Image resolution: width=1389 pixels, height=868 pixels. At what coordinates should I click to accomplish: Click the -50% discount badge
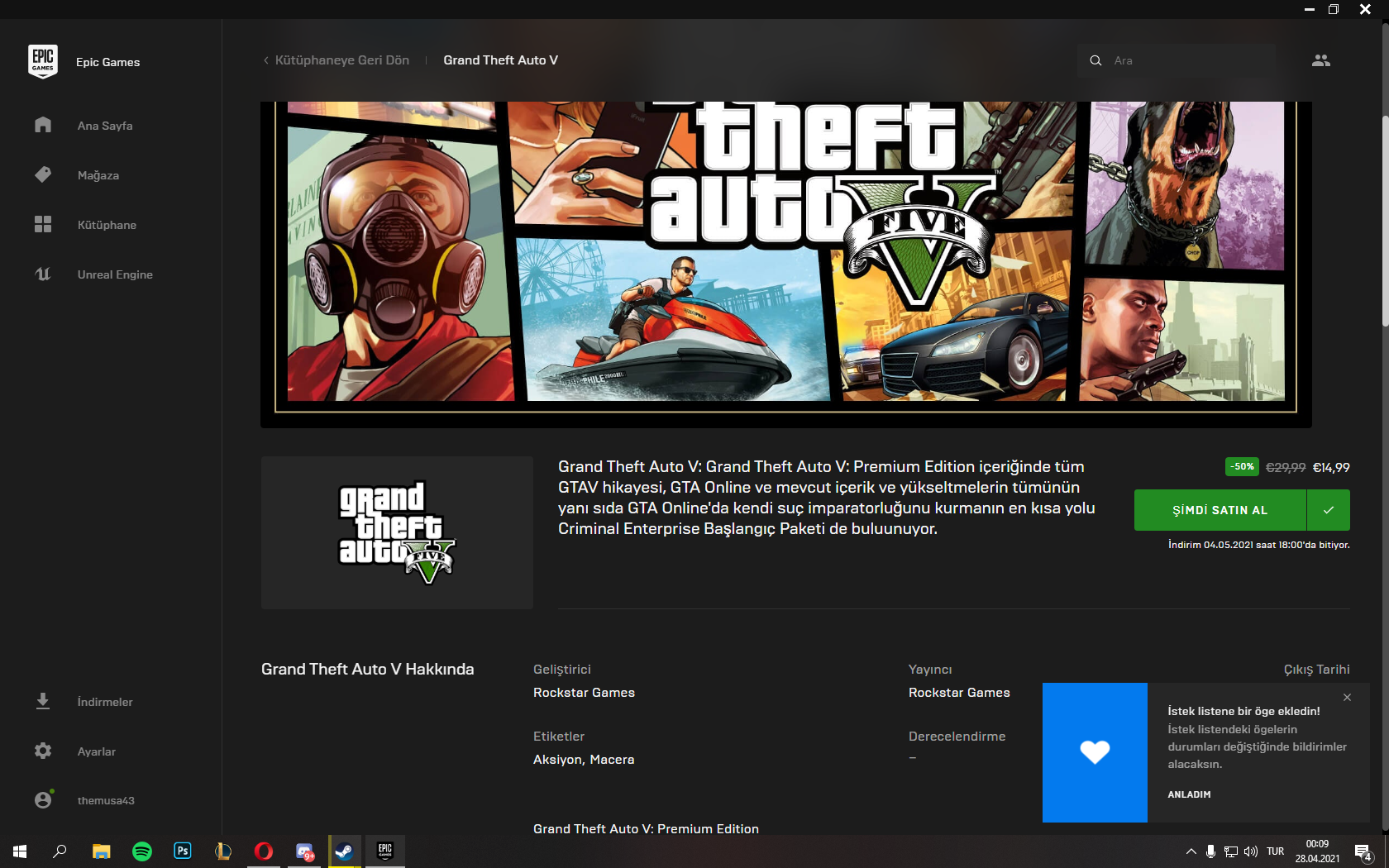[x=1242, y=467]
